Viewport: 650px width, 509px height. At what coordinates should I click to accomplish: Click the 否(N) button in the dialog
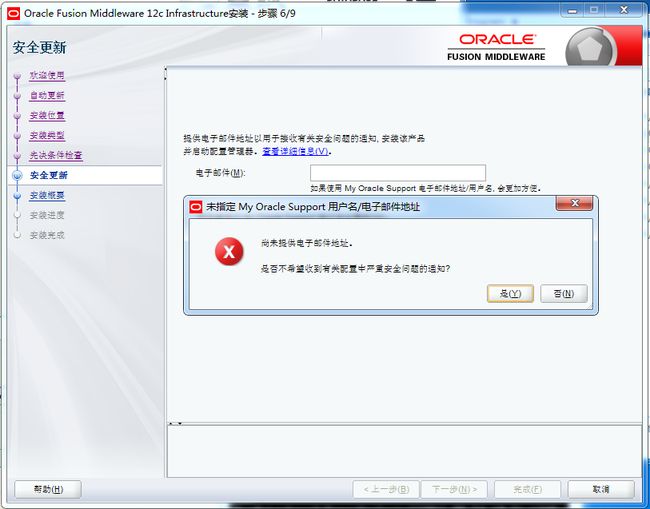564,294
